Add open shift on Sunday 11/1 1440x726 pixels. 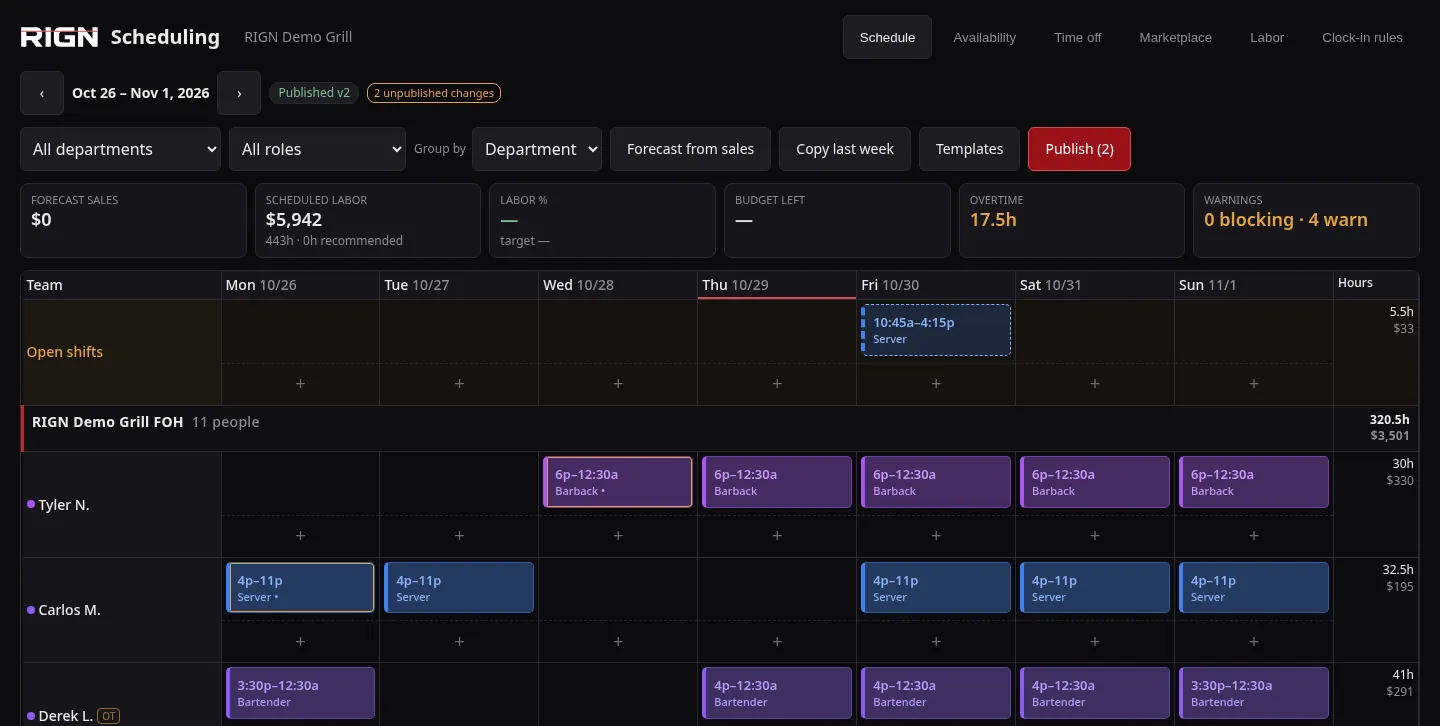tap(1254, 384)
